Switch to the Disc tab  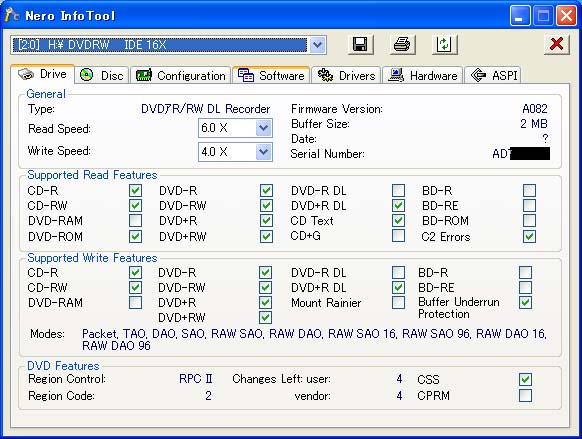tap(102, 75)
